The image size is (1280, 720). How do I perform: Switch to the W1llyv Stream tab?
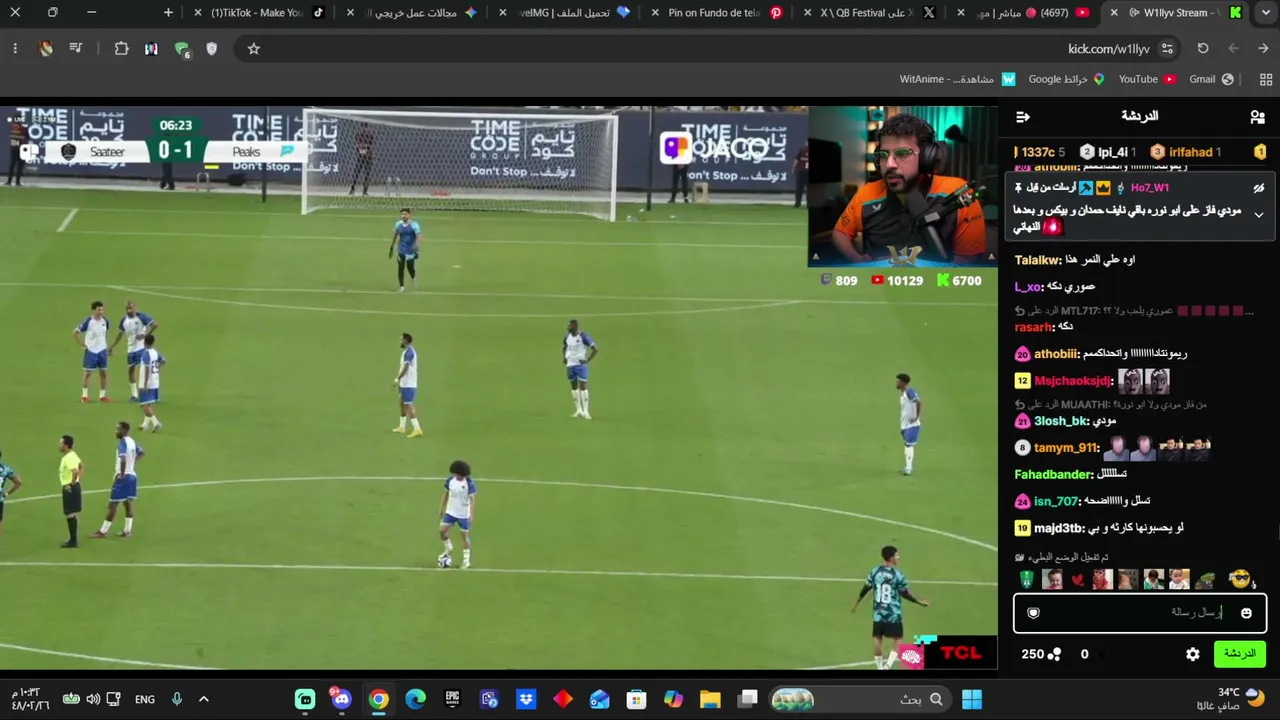(1175, 13)
